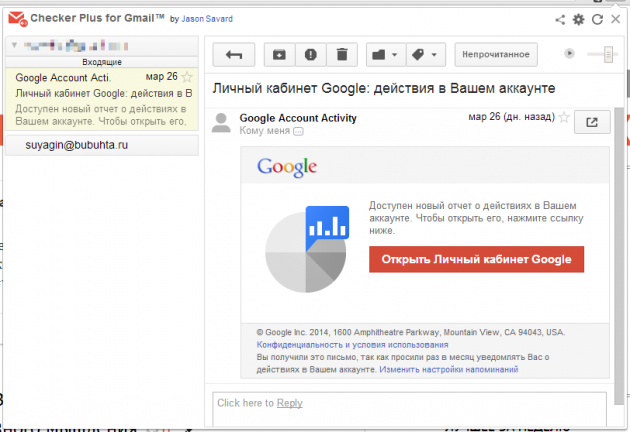The image size is (630, 432).
Task: Click the play voice button
Action: 569,53
